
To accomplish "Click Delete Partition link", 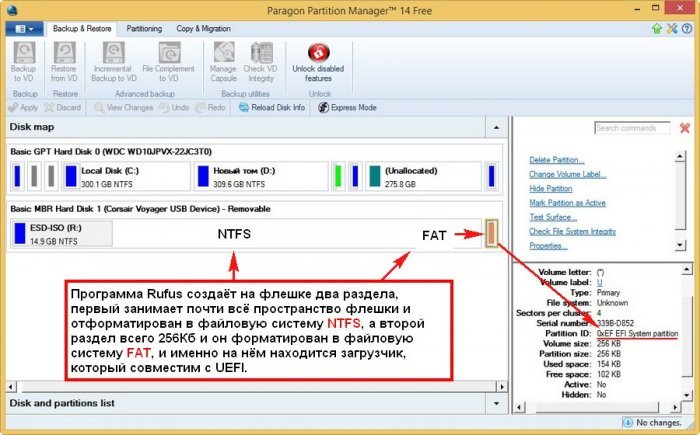I will coord(557,160).
